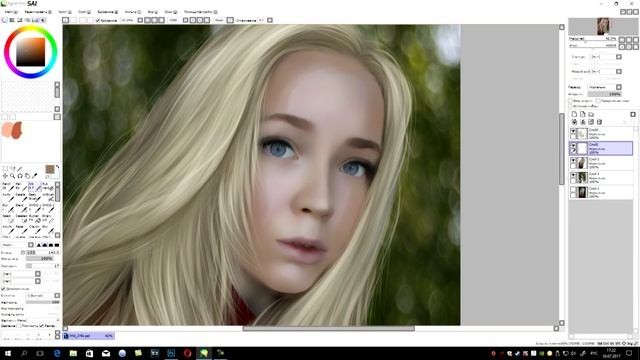Open the Файл menu

(x=11, y=12)
